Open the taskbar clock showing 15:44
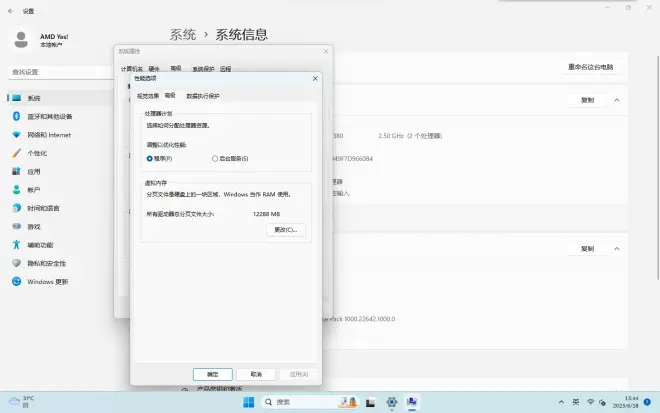This screenshot has height=413, width=660. [625, 402]
